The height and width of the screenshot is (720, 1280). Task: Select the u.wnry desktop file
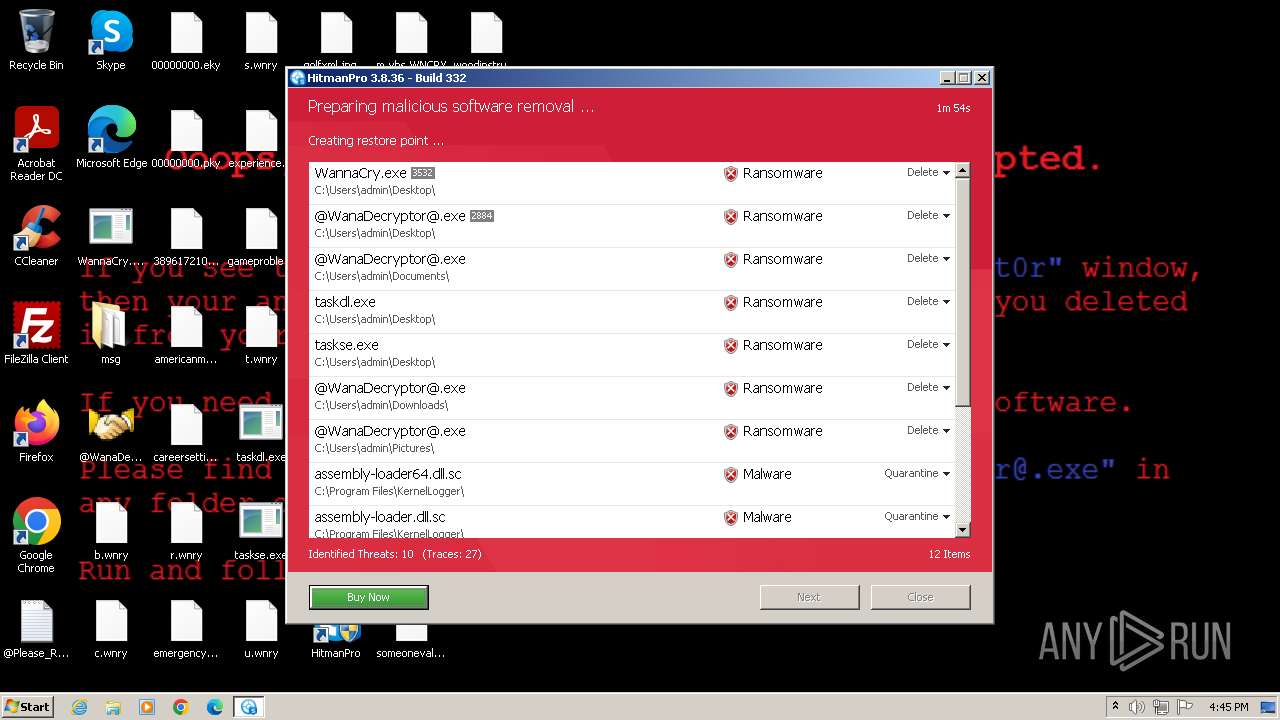pos(261,628)
